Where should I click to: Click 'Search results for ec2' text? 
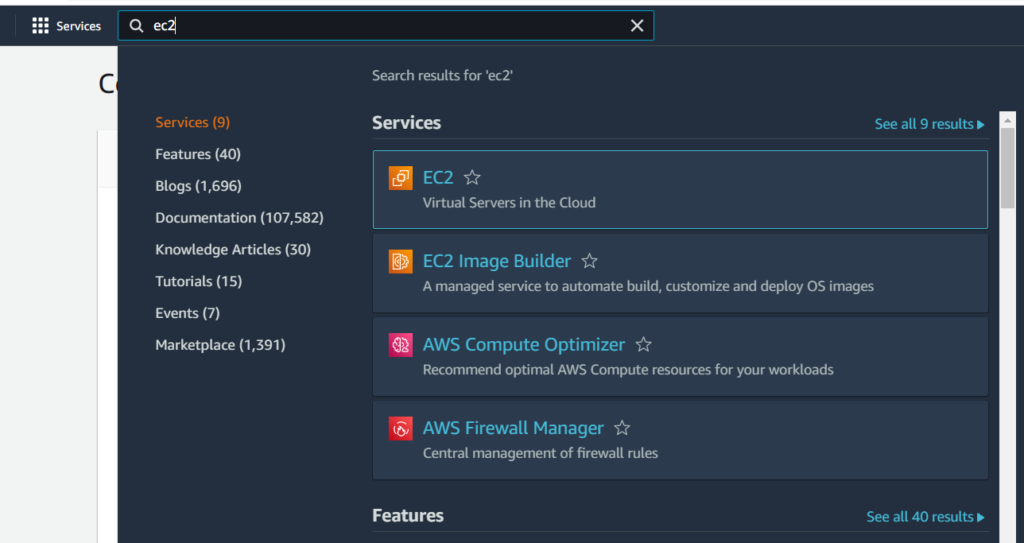pyautogui.click(x=442, y=76)
